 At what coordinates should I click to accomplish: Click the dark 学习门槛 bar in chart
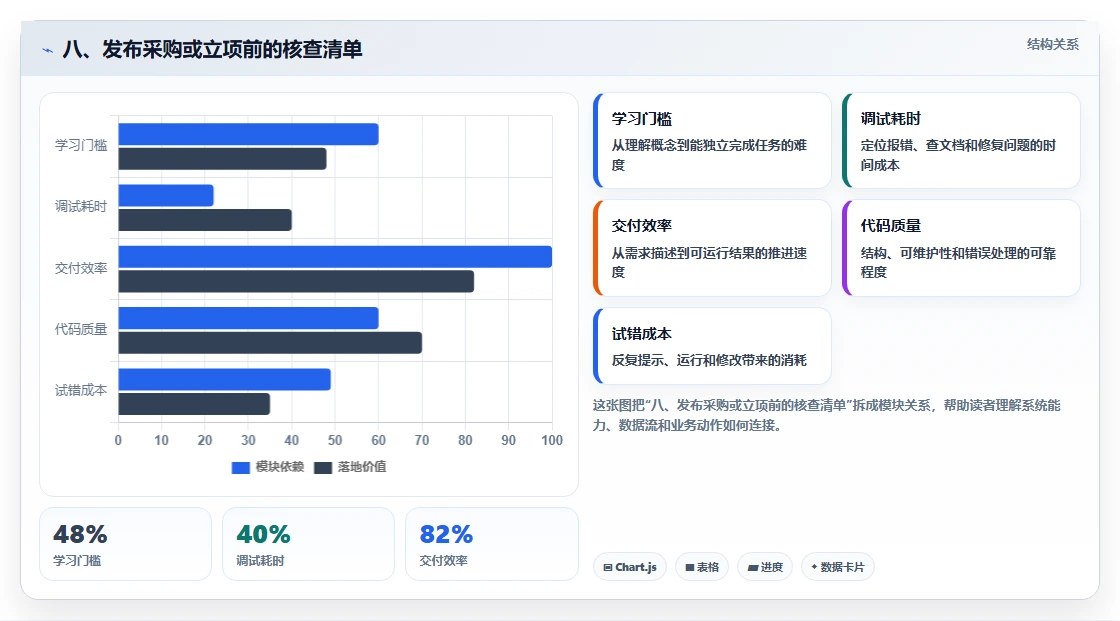click(x=222, y=159)
